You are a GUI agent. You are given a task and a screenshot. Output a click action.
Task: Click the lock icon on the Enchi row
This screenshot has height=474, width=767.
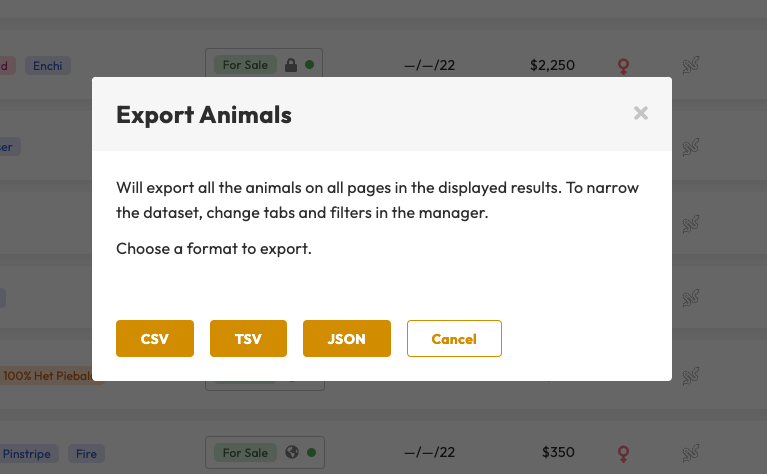[x=291, y=66]
